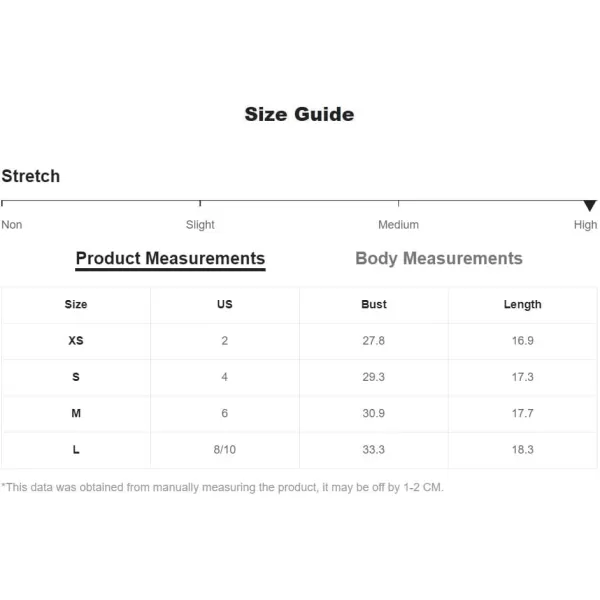Select the Product Measurements tab

pos(170,258)
